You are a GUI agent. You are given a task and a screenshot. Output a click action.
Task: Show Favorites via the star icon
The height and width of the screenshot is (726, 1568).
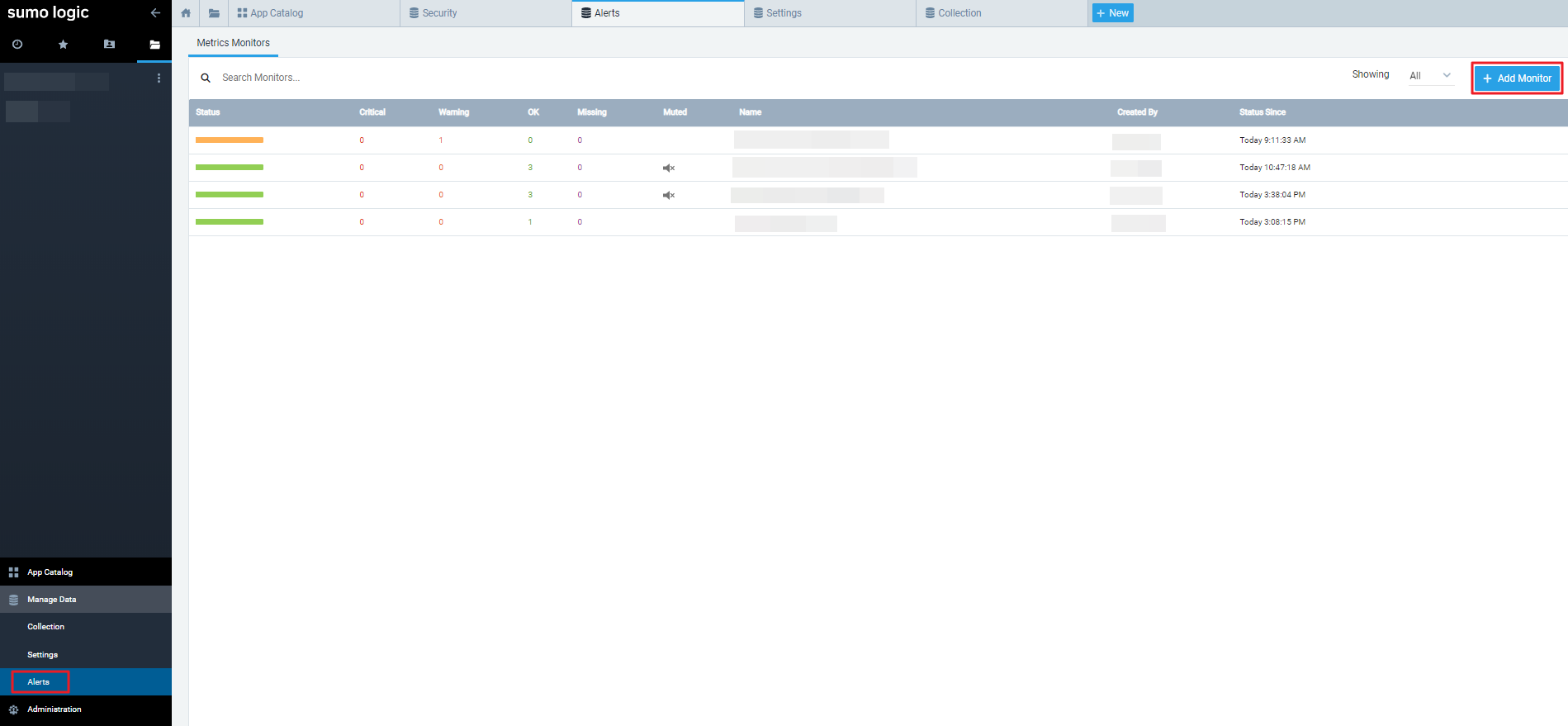[x=63, y=45]
